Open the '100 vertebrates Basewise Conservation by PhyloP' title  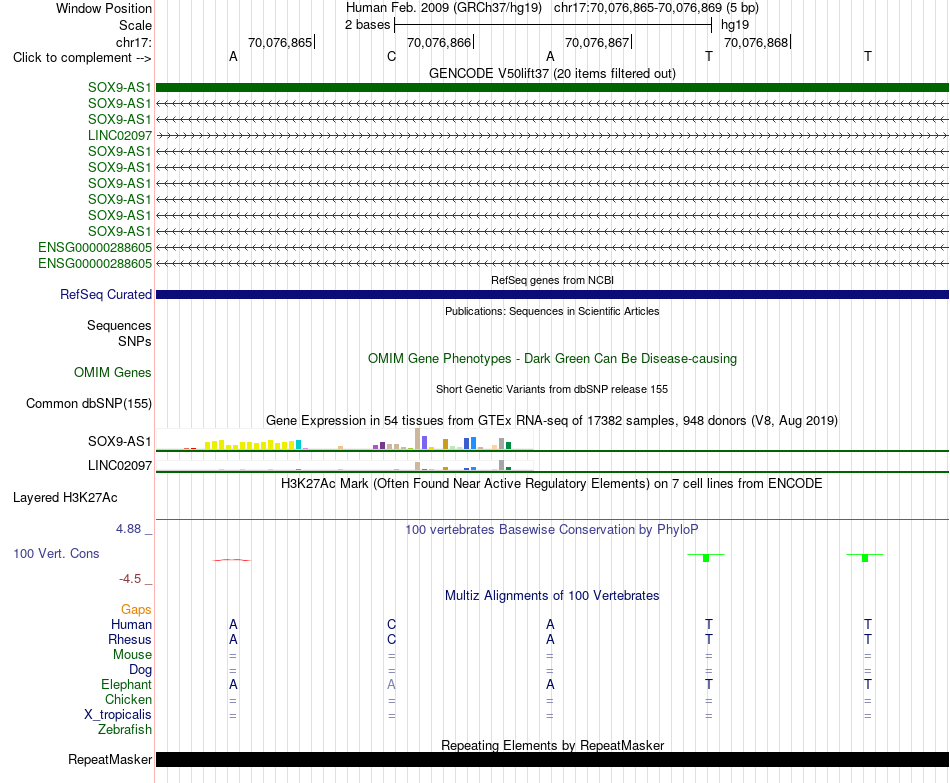click(552, 530)
